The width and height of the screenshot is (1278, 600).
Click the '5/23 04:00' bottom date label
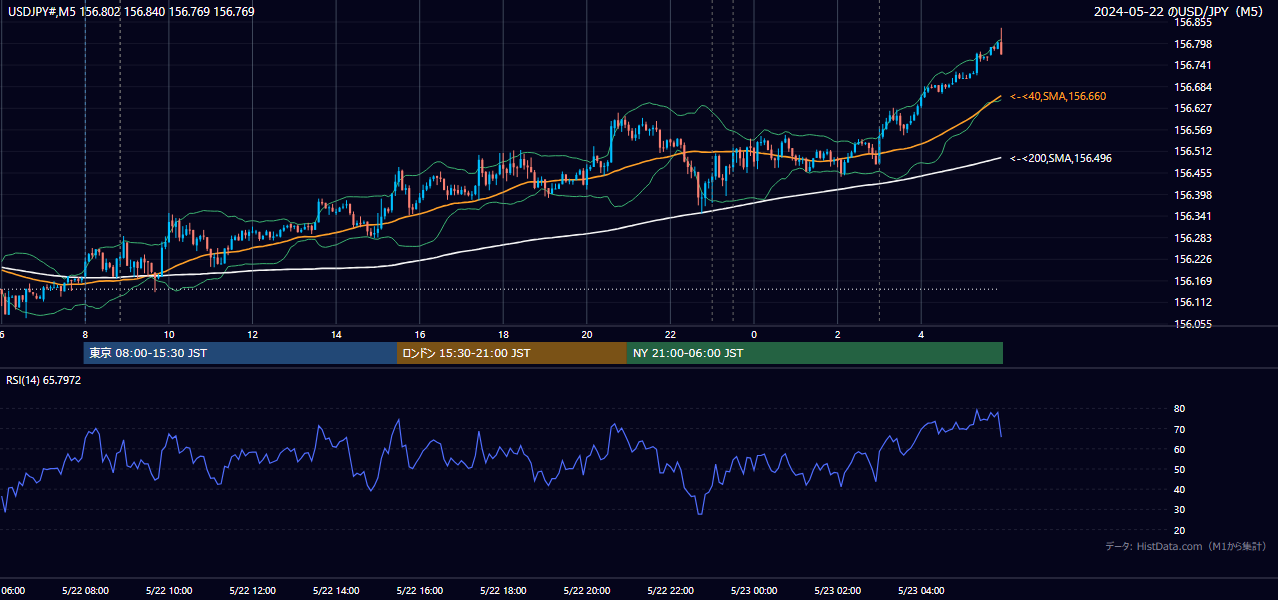coord(921,591)
